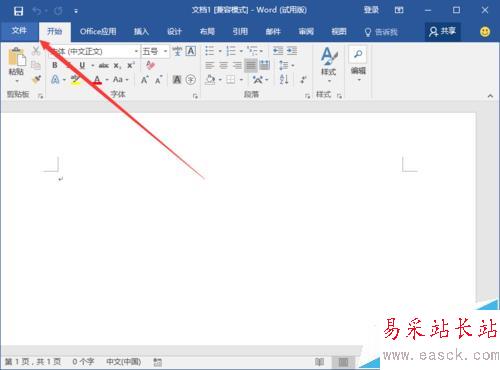Click the smiley feedback icon
The height and width of the screenshot is (370, 500).
485,32
